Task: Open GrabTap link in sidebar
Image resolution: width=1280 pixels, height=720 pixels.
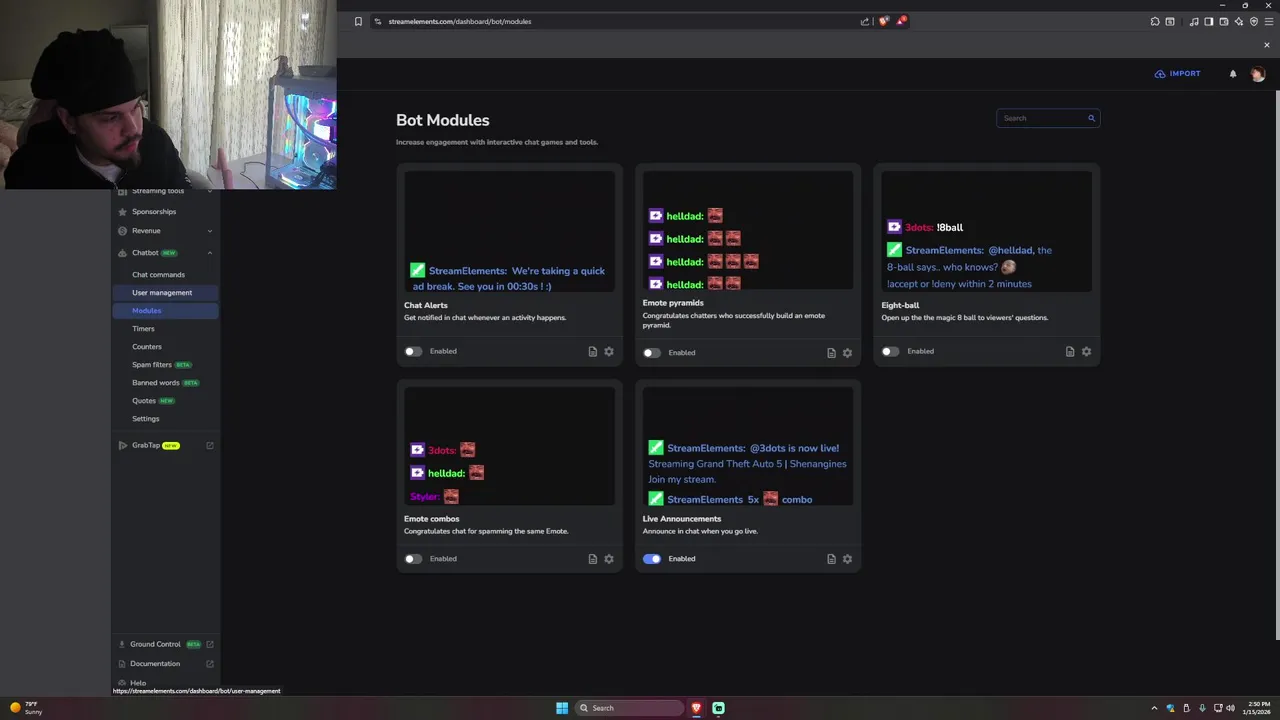Action: pyautogui.click(x=146, y=445)
